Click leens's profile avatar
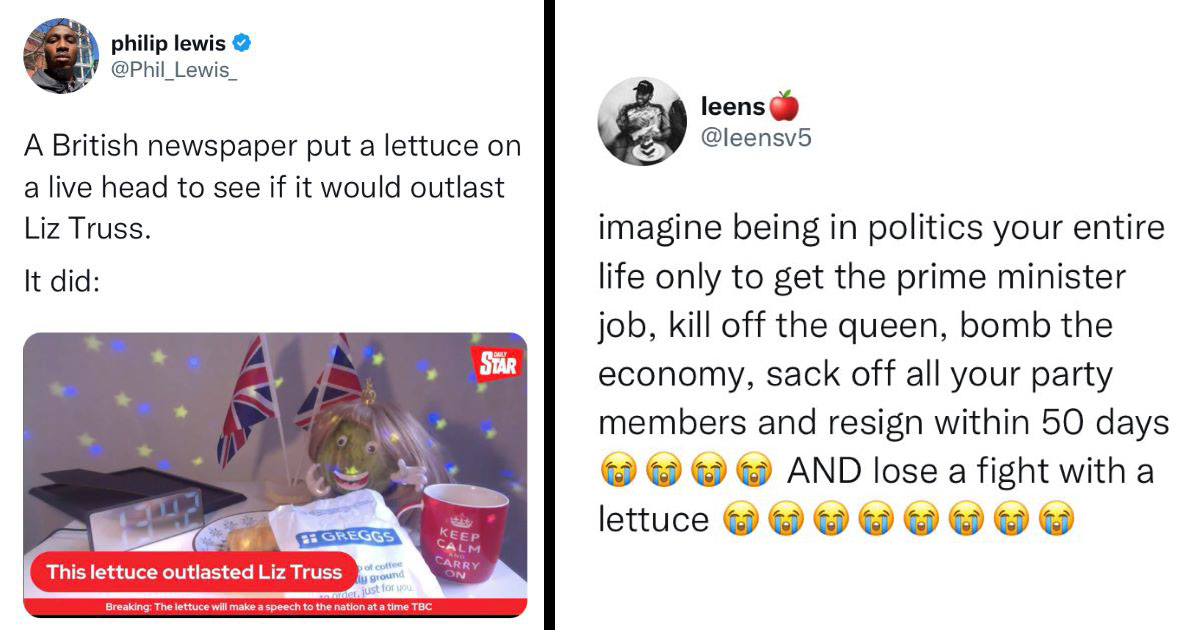Image resolution: width=1200 pixels, height=630 pixels. tap(640, 120)
